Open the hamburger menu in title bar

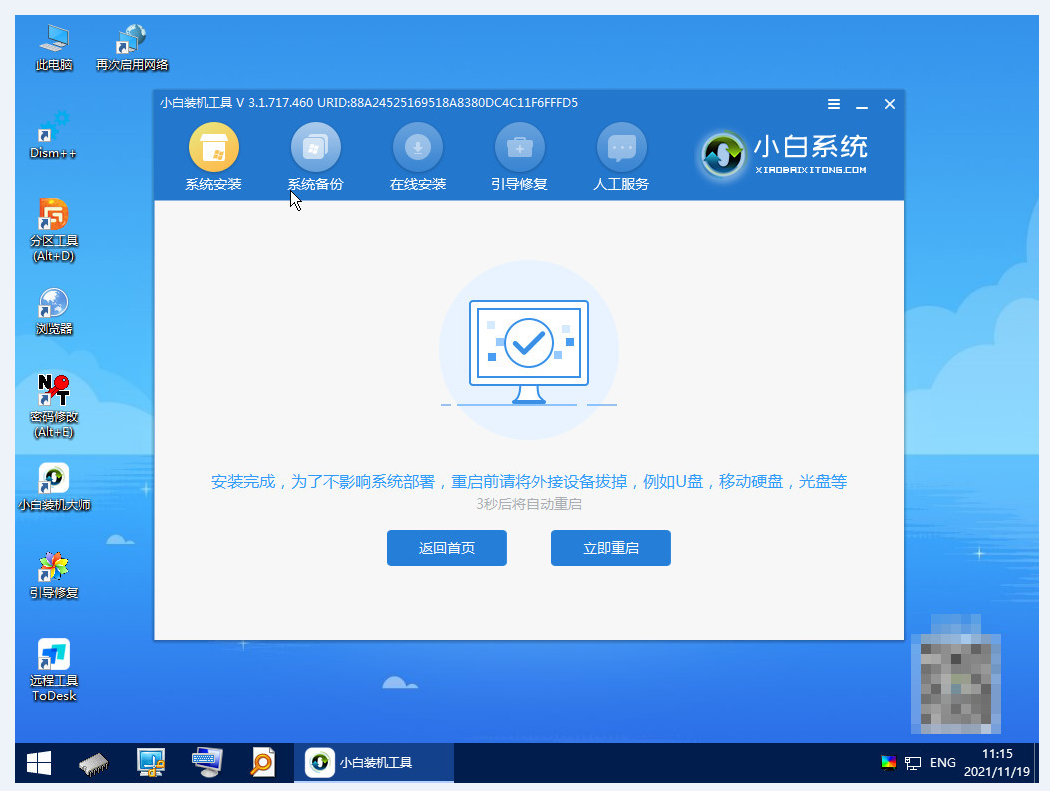(x=834, y=104)
